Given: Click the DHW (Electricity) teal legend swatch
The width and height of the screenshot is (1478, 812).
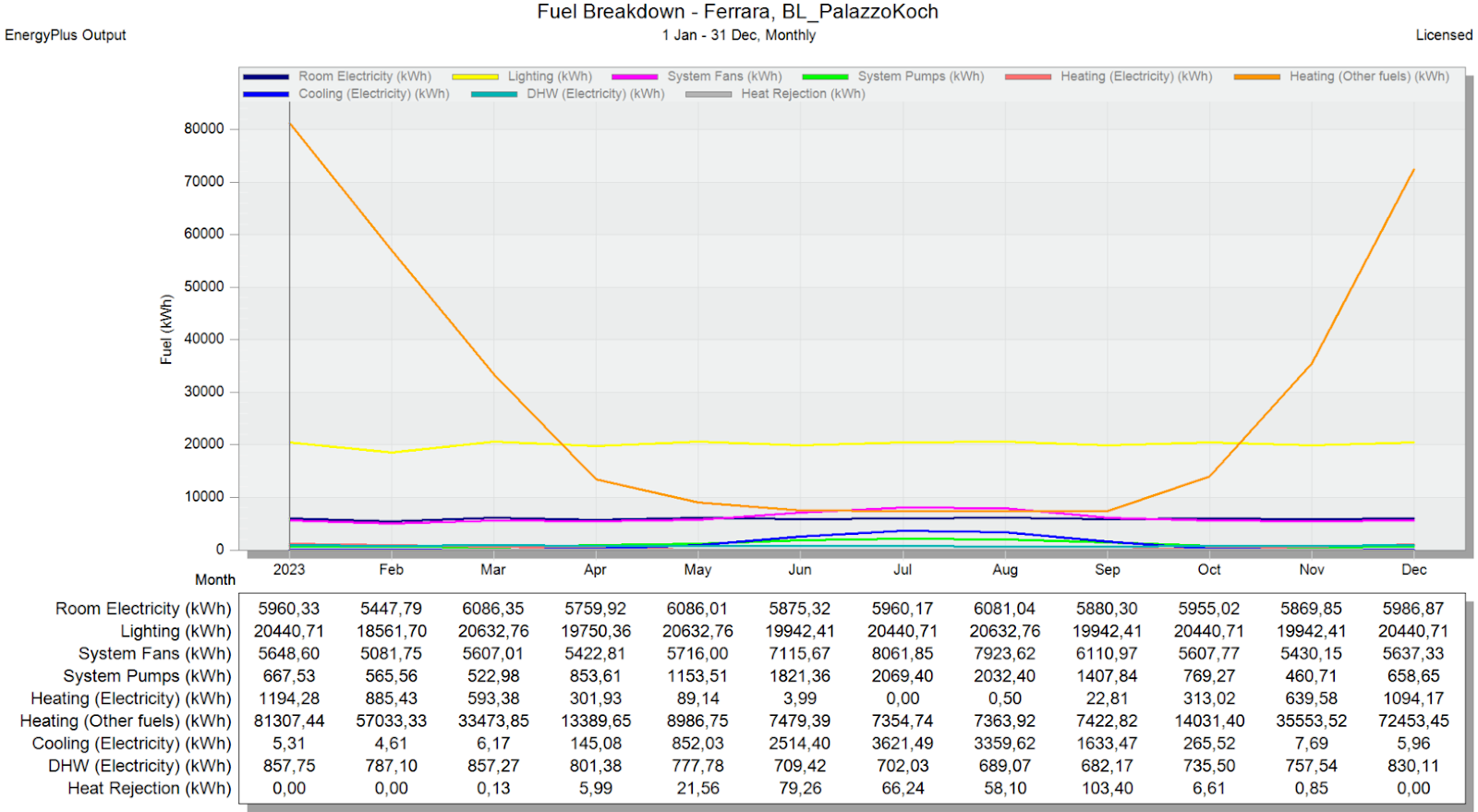Looking at the screenshot, I should pyautogui.click(x=494, y=94).
